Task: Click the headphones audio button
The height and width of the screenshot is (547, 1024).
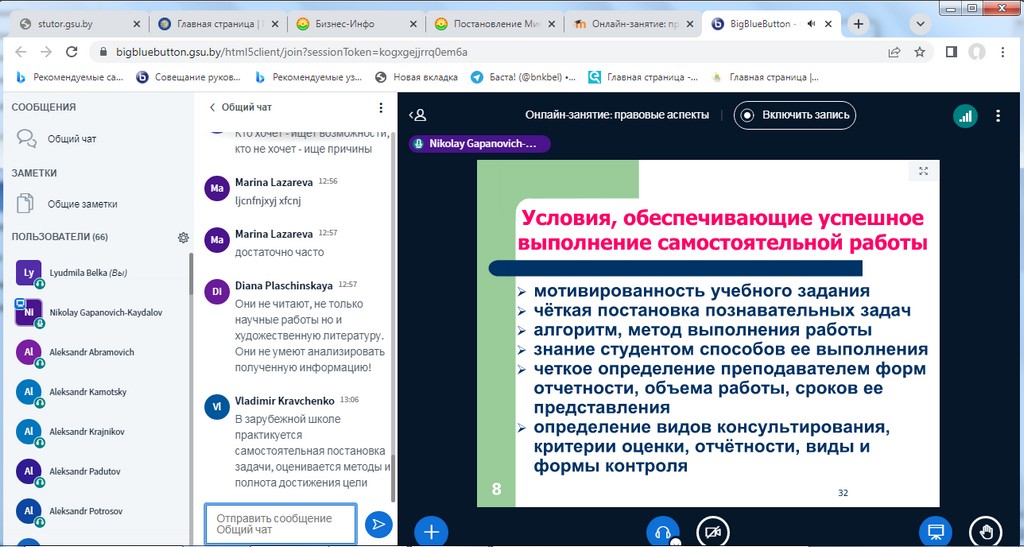Action: coord(662,531)
